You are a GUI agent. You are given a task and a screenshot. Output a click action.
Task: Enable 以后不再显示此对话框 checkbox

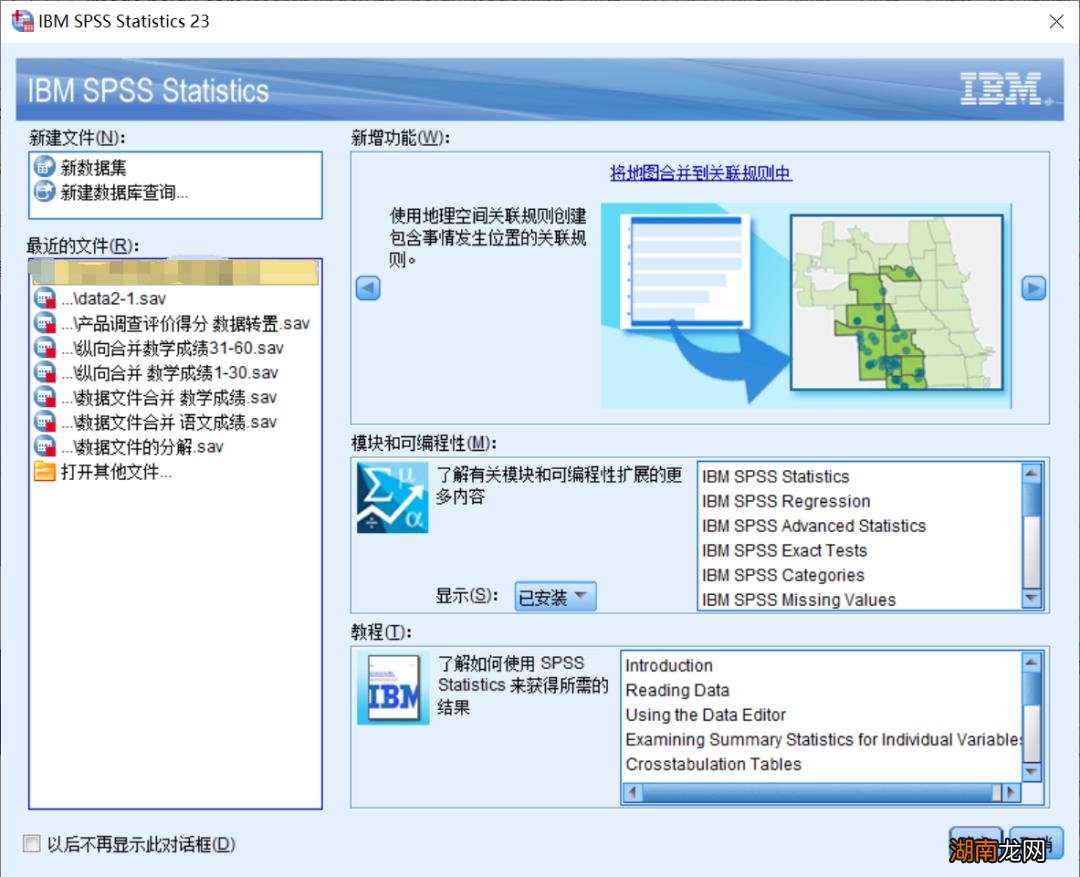33,844
